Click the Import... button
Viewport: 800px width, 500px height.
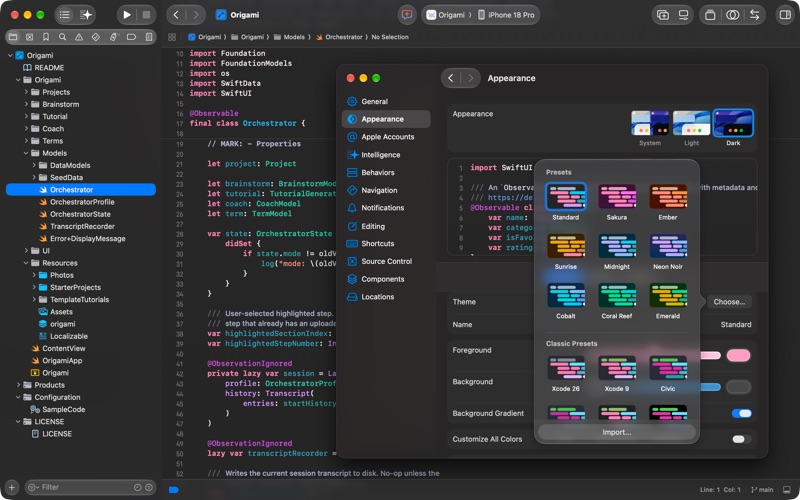pos(616,432)
